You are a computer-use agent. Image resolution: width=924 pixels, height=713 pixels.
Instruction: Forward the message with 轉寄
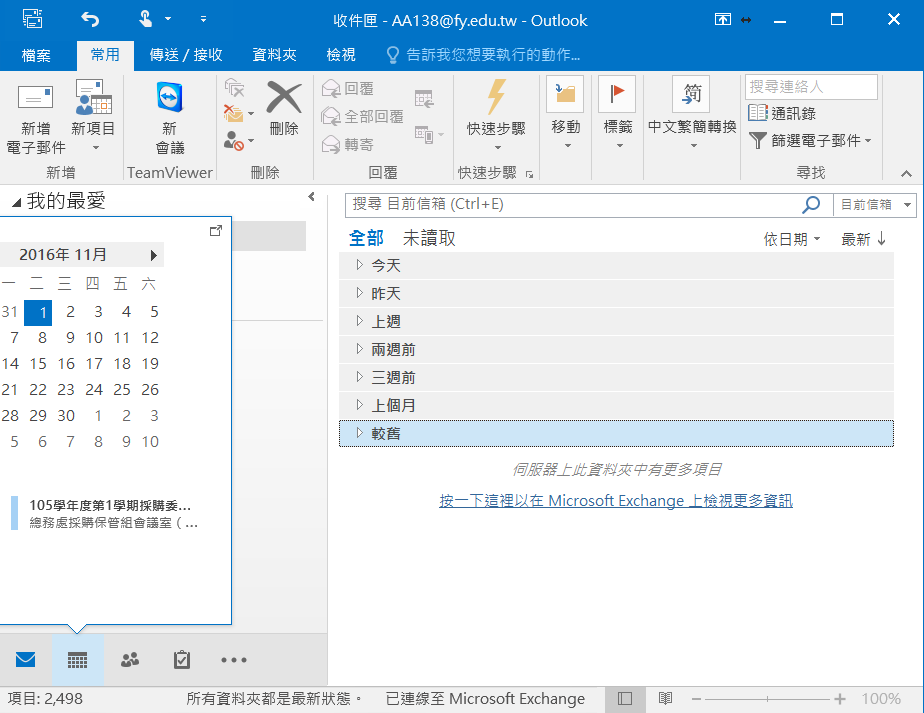point(348,144)
